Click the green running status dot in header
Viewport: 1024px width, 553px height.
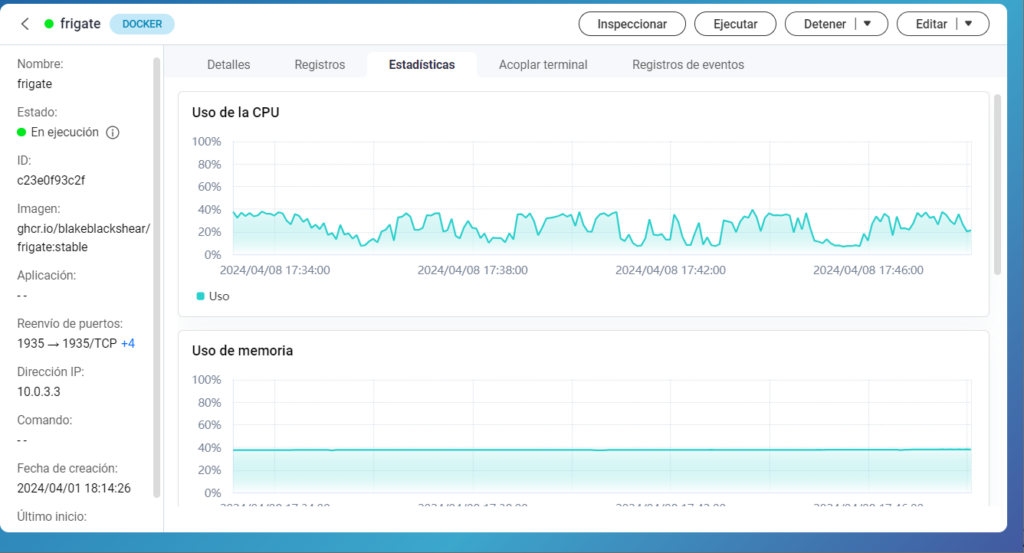[49, 24]
